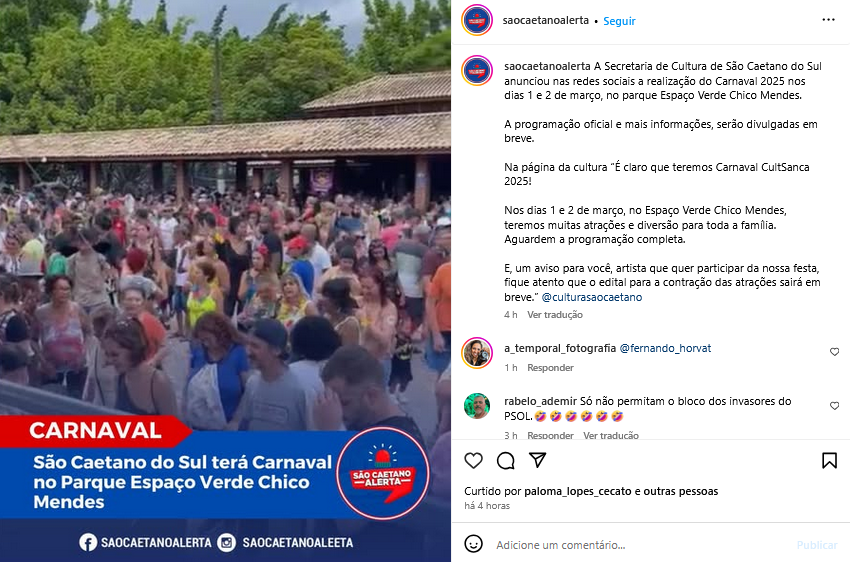Share post via paper plane icon
This screenshot has height=562, width=850.
click(537, 460)
